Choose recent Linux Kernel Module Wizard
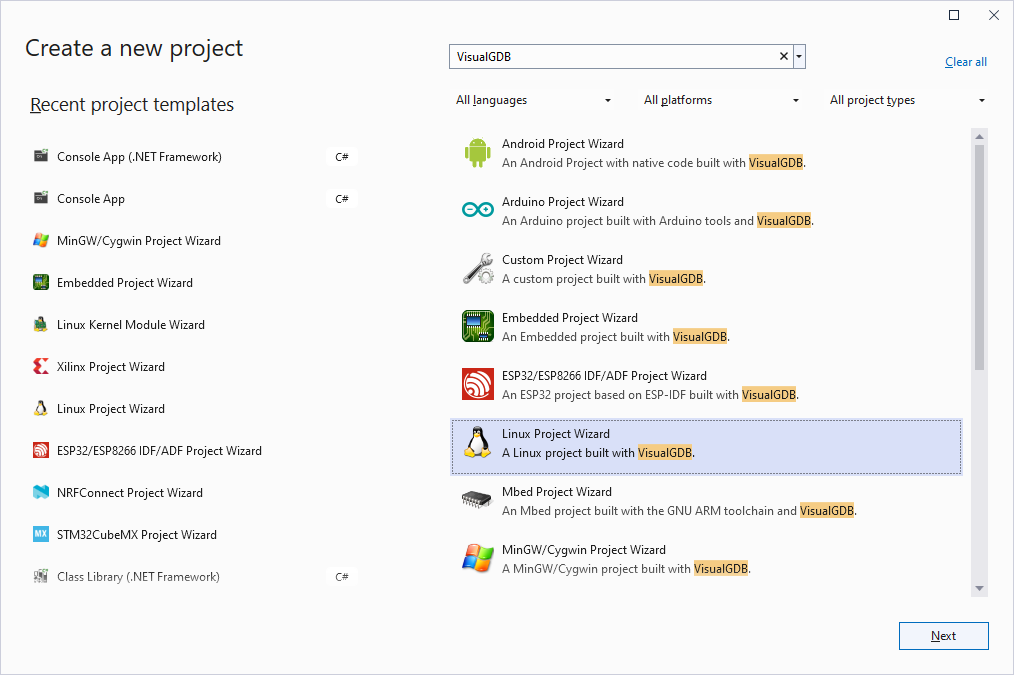 click(x=194, y=325)
